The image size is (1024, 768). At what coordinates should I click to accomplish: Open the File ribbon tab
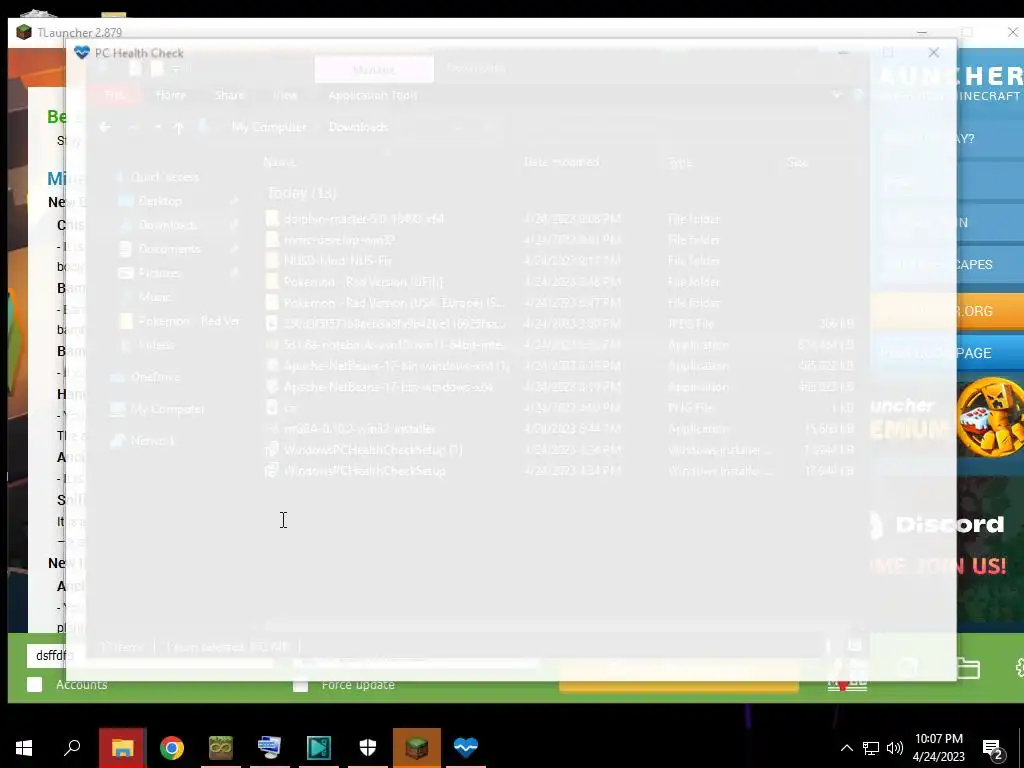coord(114,95)
